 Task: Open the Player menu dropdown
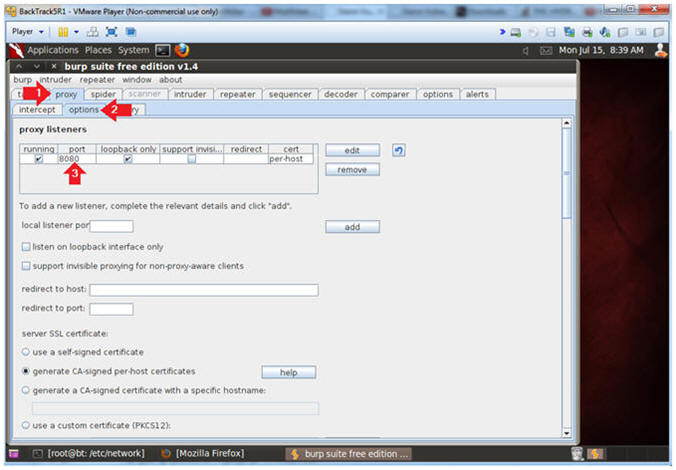click(28, 31)
